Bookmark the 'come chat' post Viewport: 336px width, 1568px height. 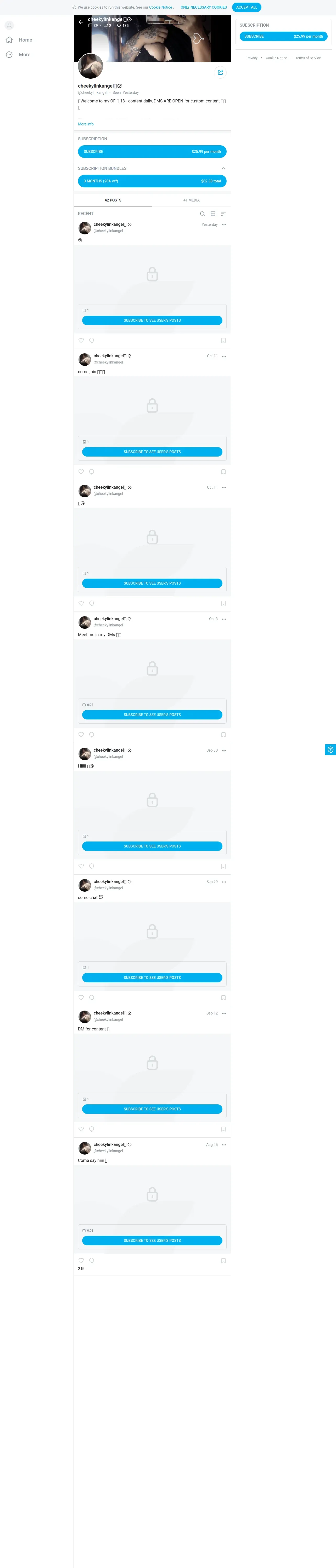point(223,998)
